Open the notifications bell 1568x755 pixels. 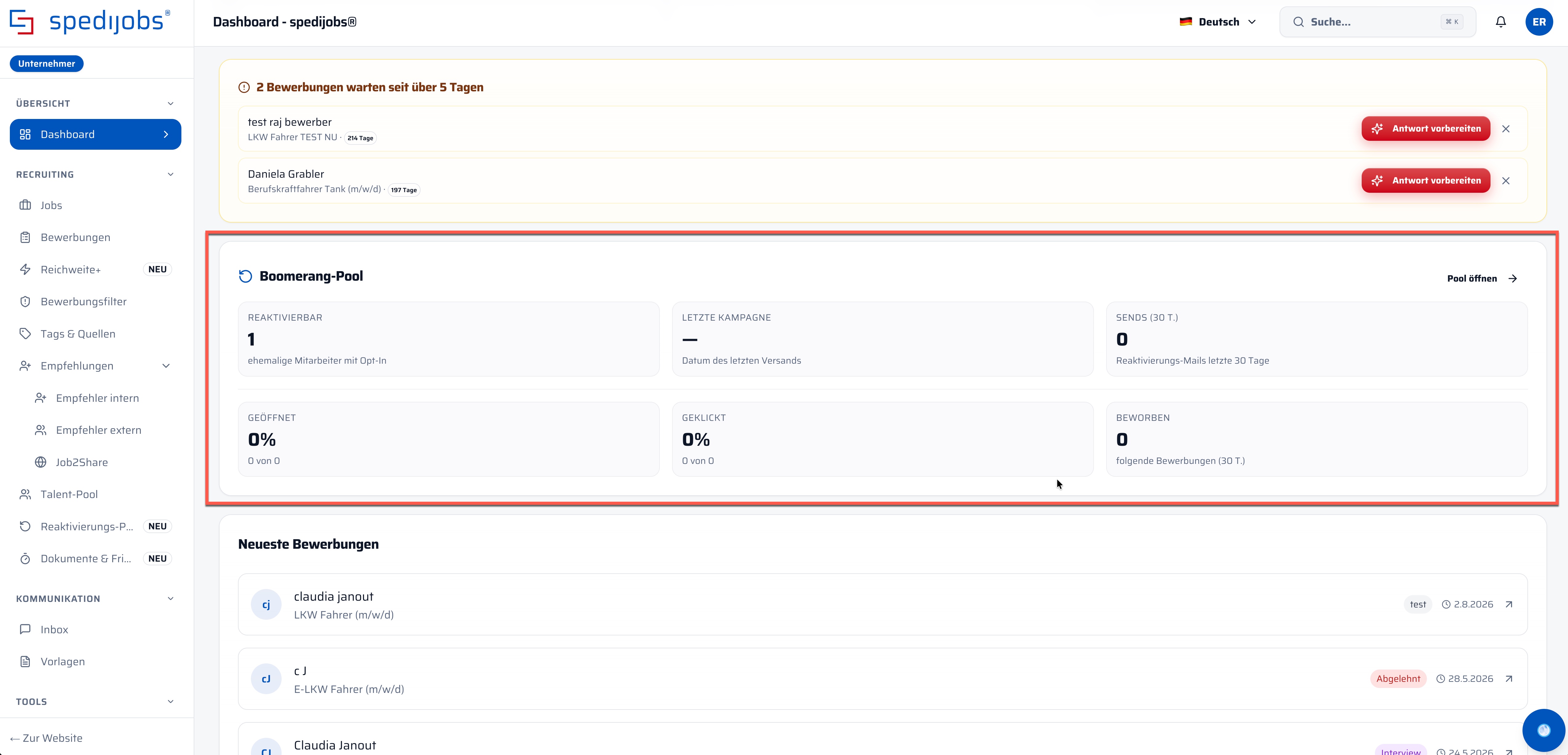pyautogui.click(x=1500, y=22)
